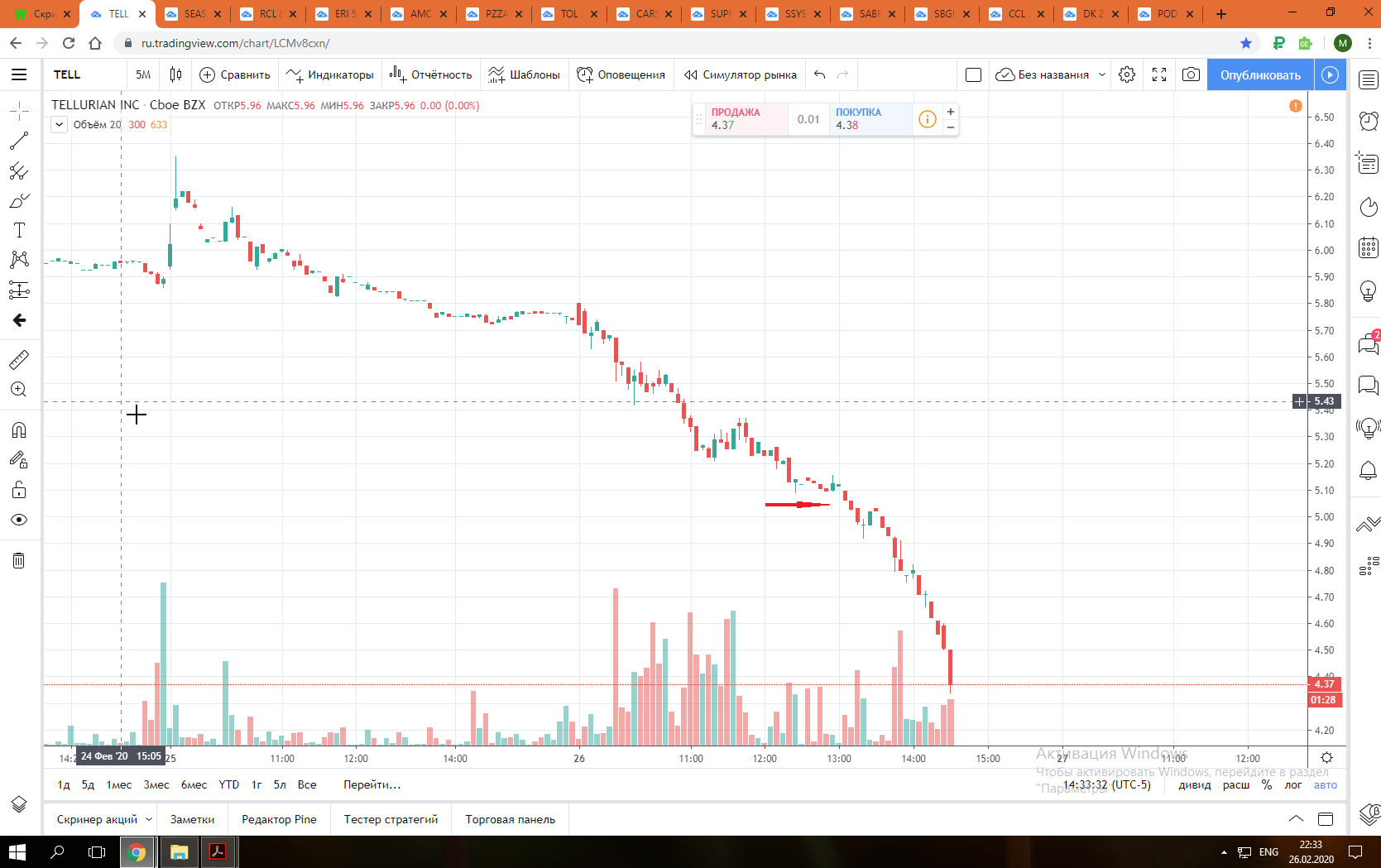Viewport: 1381px width, 868px height.
Task: Select the Text annotation tool
Action: click(19, 230)
